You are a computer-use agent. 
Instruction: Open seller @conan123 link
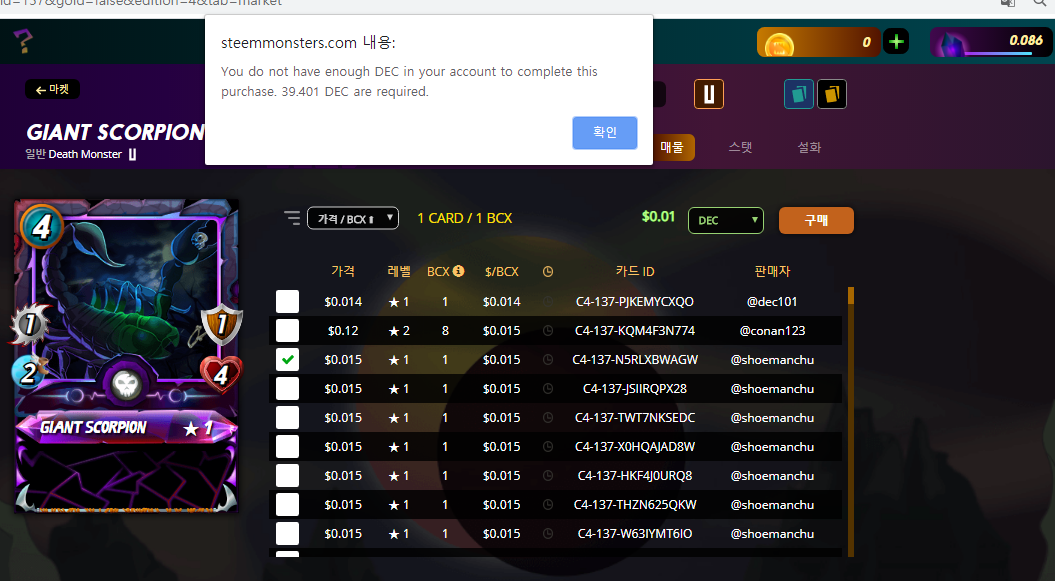772,331
